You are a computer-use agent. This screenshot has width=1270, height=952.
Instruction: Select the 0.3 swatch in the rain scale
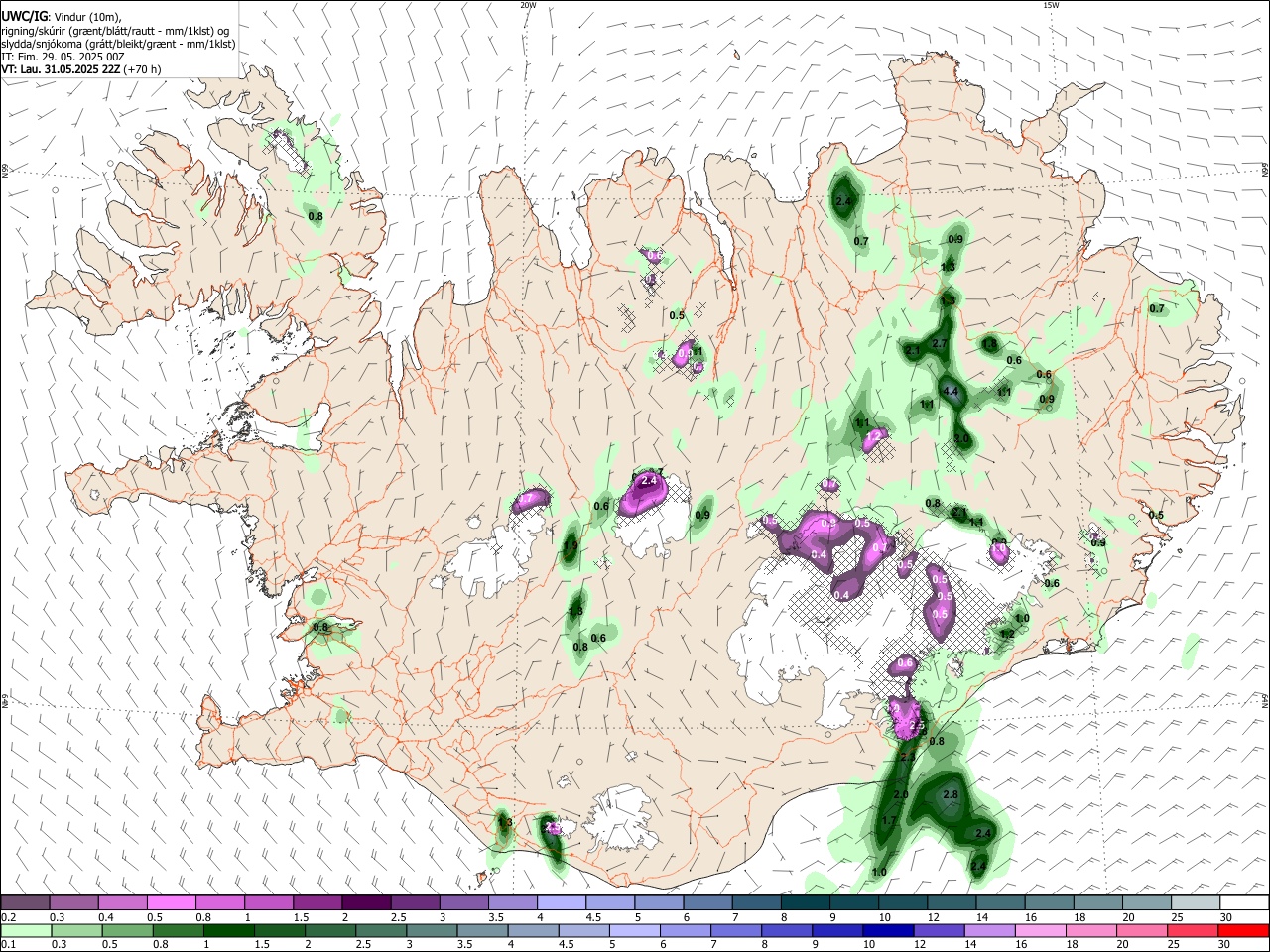[76, 930]
